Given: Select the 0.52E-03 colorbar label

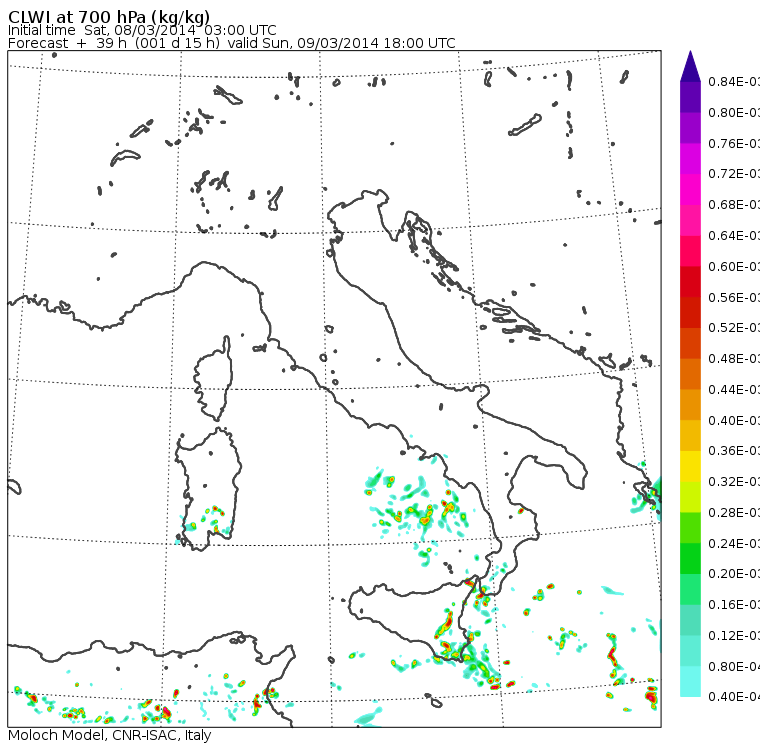Looking at the screenshot, I should click(x=734, y=328).
